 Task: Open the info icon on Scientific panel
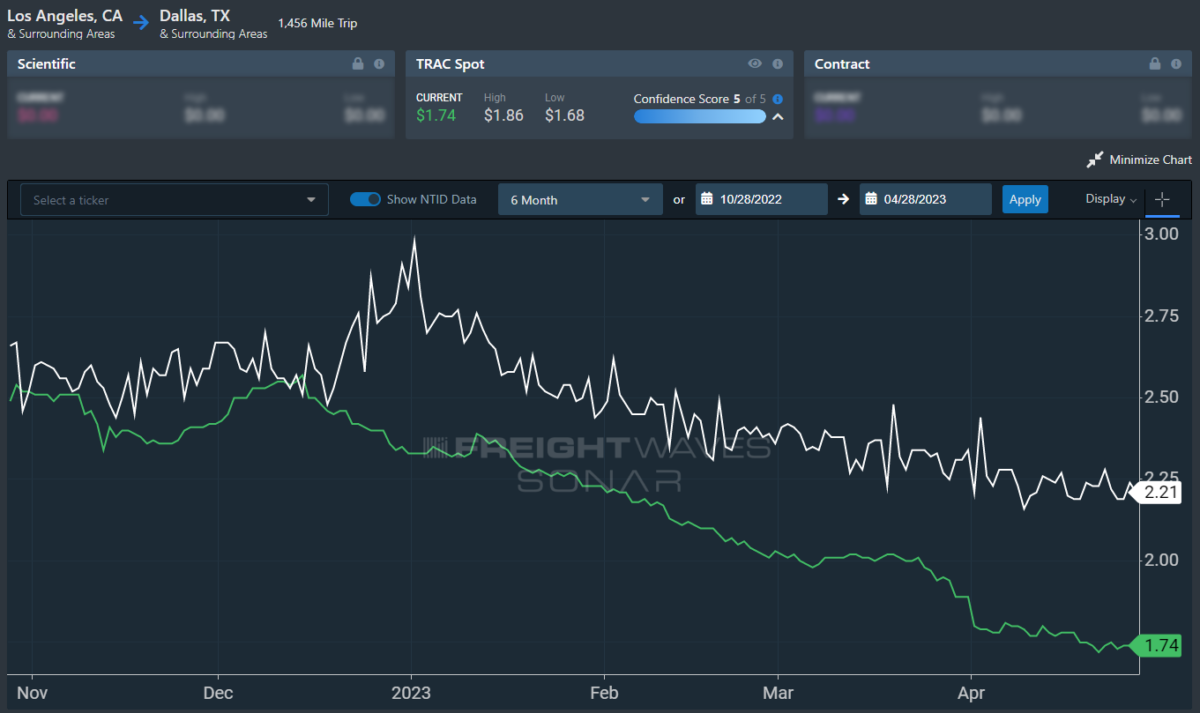379,64
